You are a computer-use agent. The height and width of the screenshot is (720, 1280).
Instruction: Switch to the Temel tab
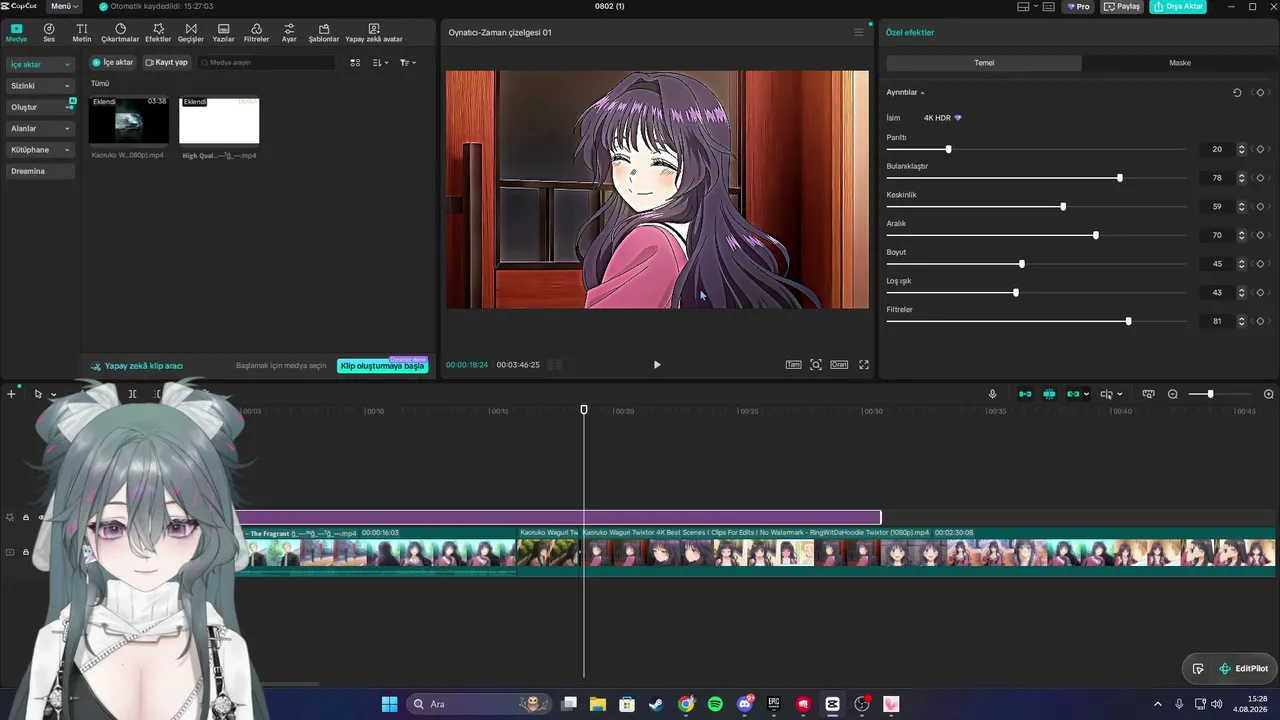tap(984, 63)
